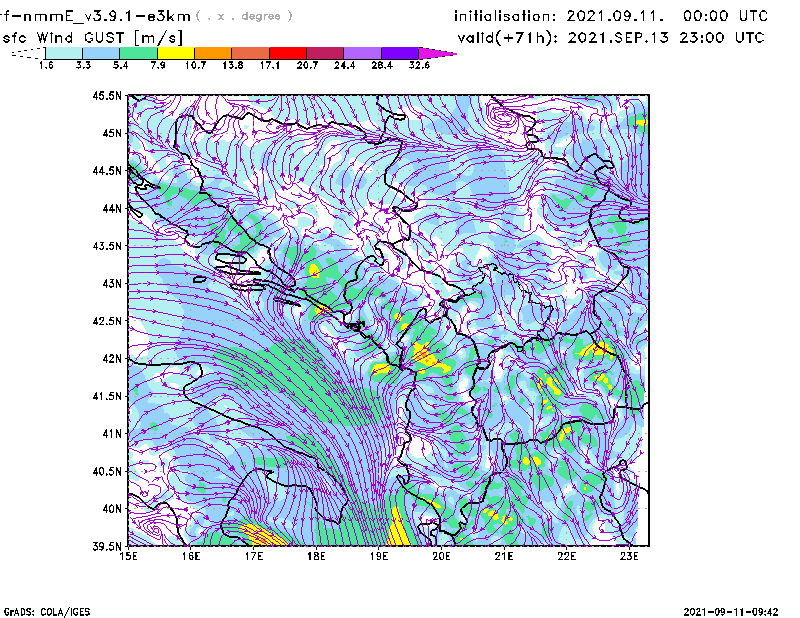The height and width of the screenshot is (618, 800).
Task: Click the 23E longitude label
Action: 629,556
